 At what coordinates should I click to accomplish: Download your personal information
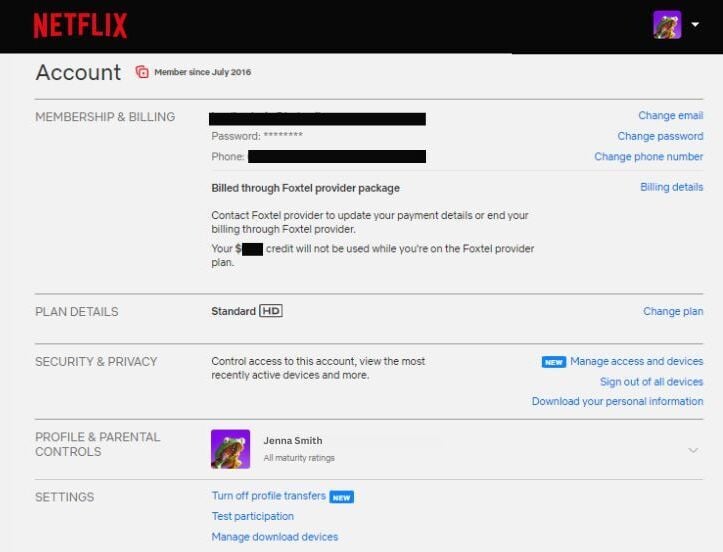coord(617,401)
